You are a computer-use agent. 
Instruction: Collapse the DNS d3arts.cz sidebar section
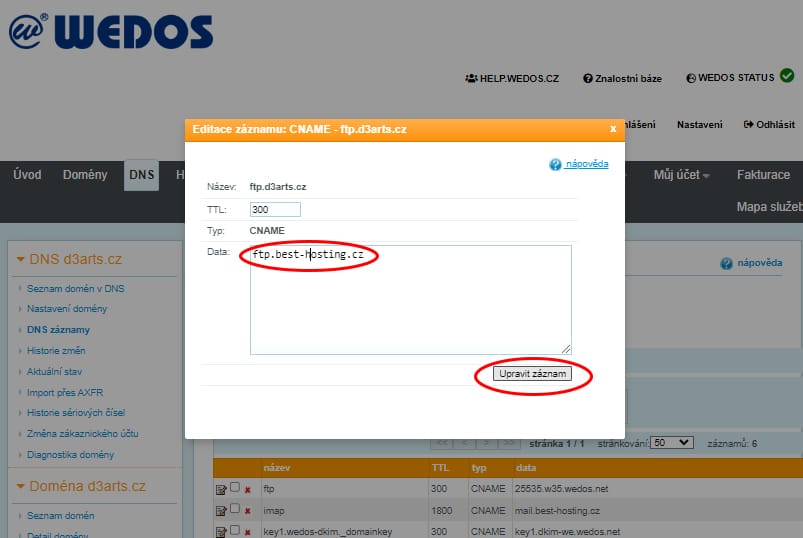pos(20,259)
